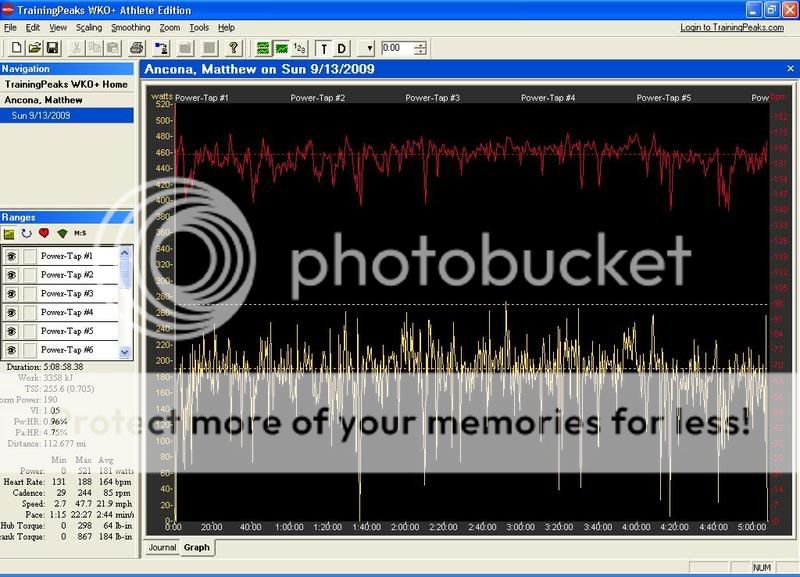Print using the printer icon
The image size is (800, 577).
pyautogui.click(x=136, y=48)
